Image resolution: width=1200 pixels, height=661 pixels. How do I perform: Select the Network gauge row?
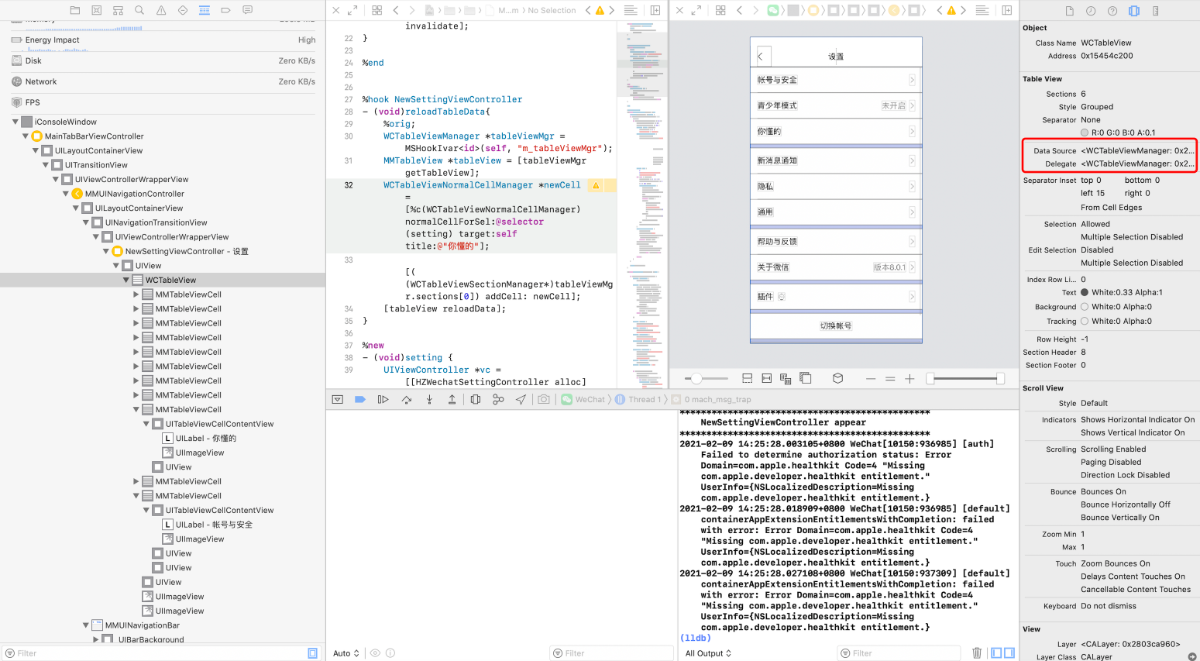(x=162, y=82)
